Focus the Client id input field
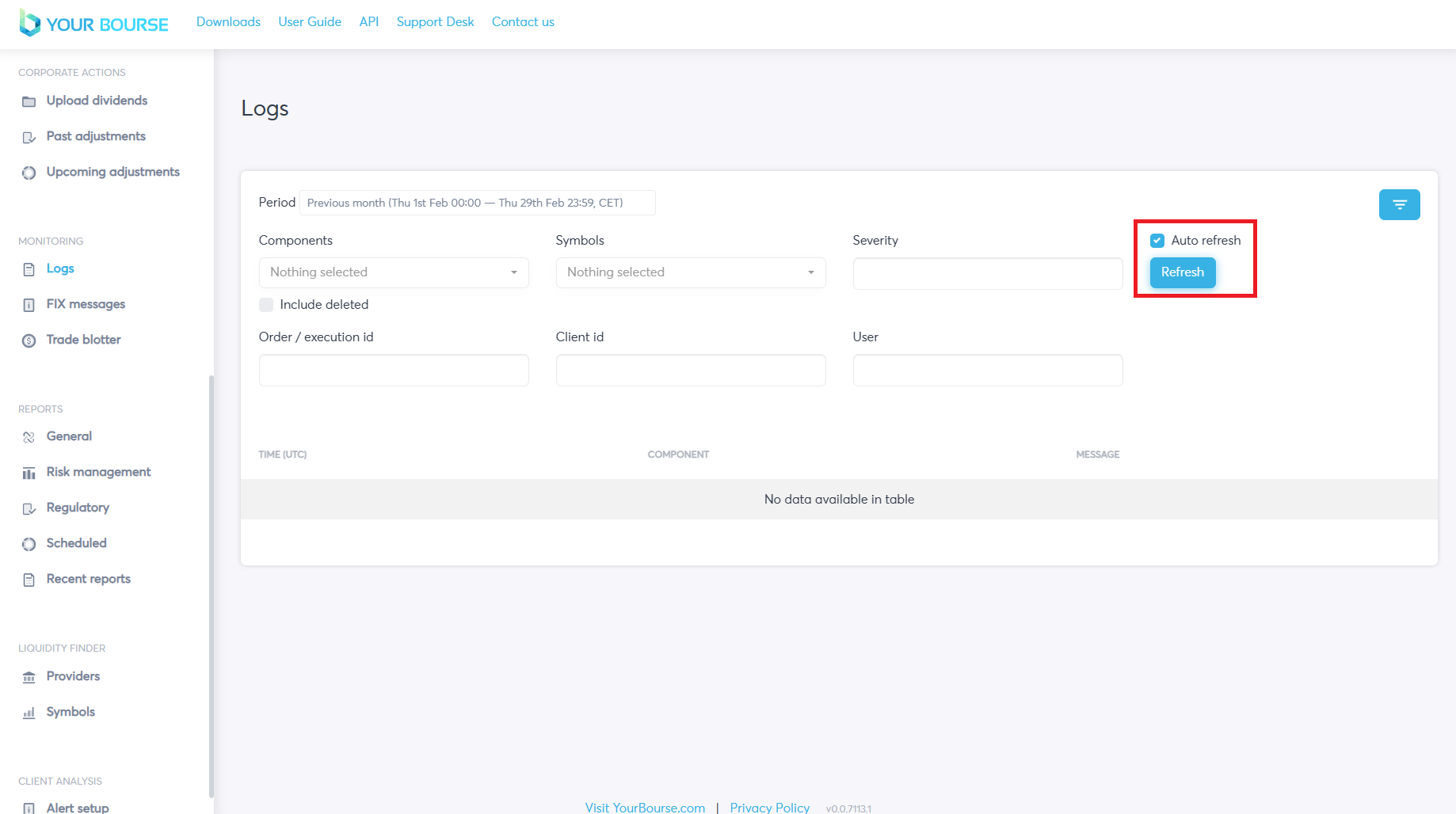Viewport: 1456px width, 814px height. 690,371
